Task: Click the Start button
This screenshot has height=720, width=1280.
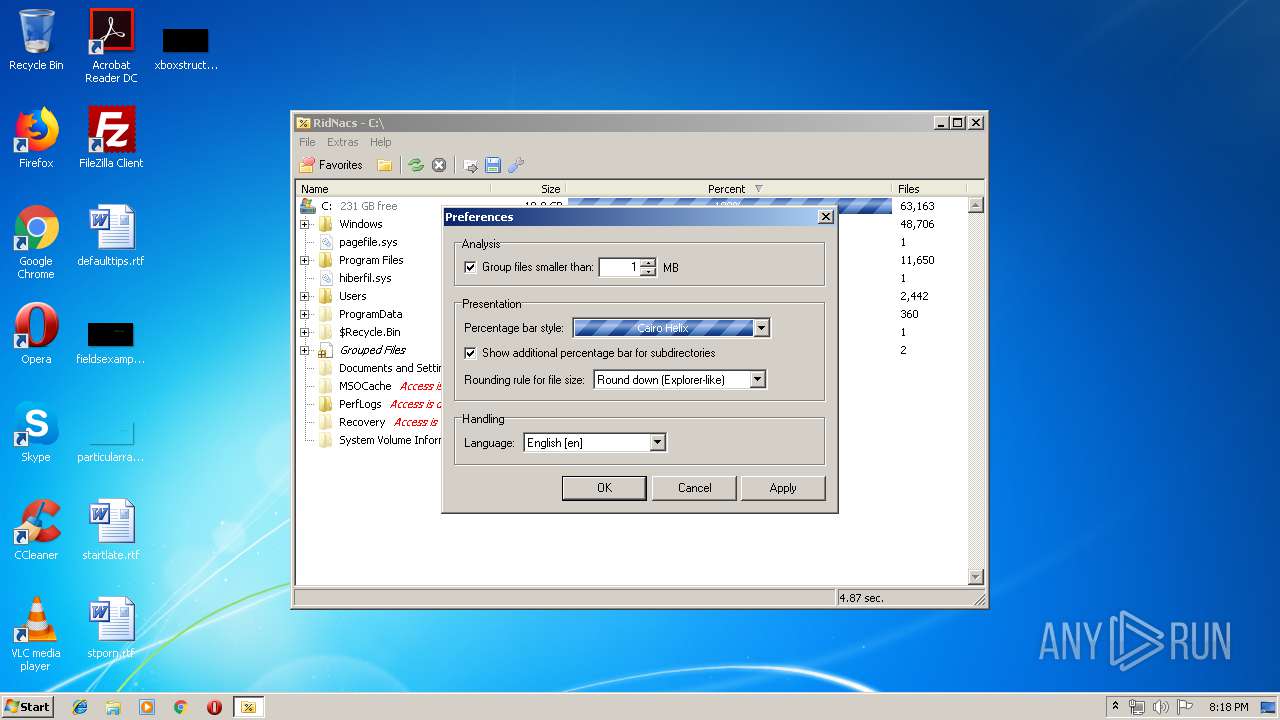Action: click(x=27, y=707)
